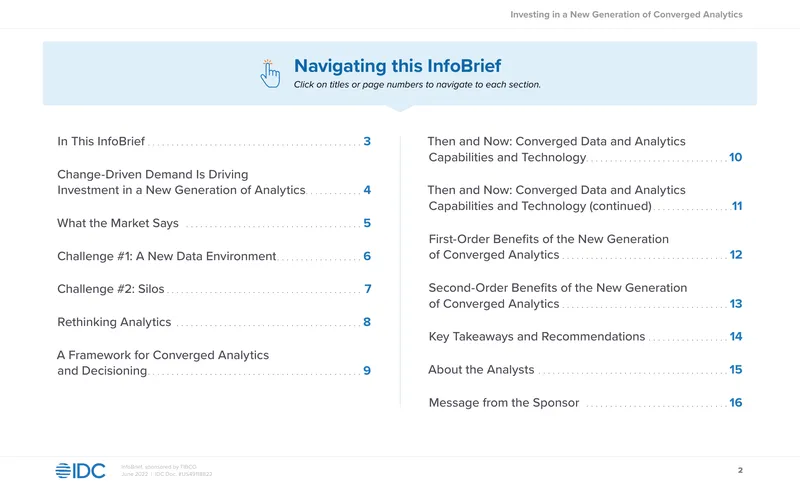Navigate to 'A Framework for Converged Analytics'

pyautogui.click(x=163, y=355)
